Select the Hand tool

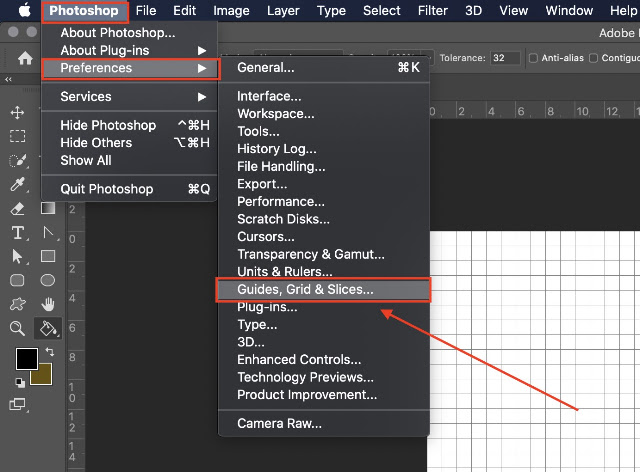(48, 304)
